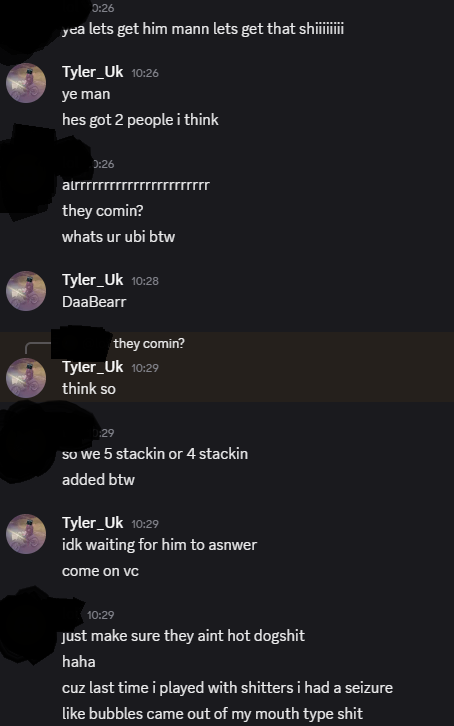The height and width of the screenshot is (726, 454).
Task: Click the "so we 5 stackin or 4 stackin" message
Action: tap(155, 454)
